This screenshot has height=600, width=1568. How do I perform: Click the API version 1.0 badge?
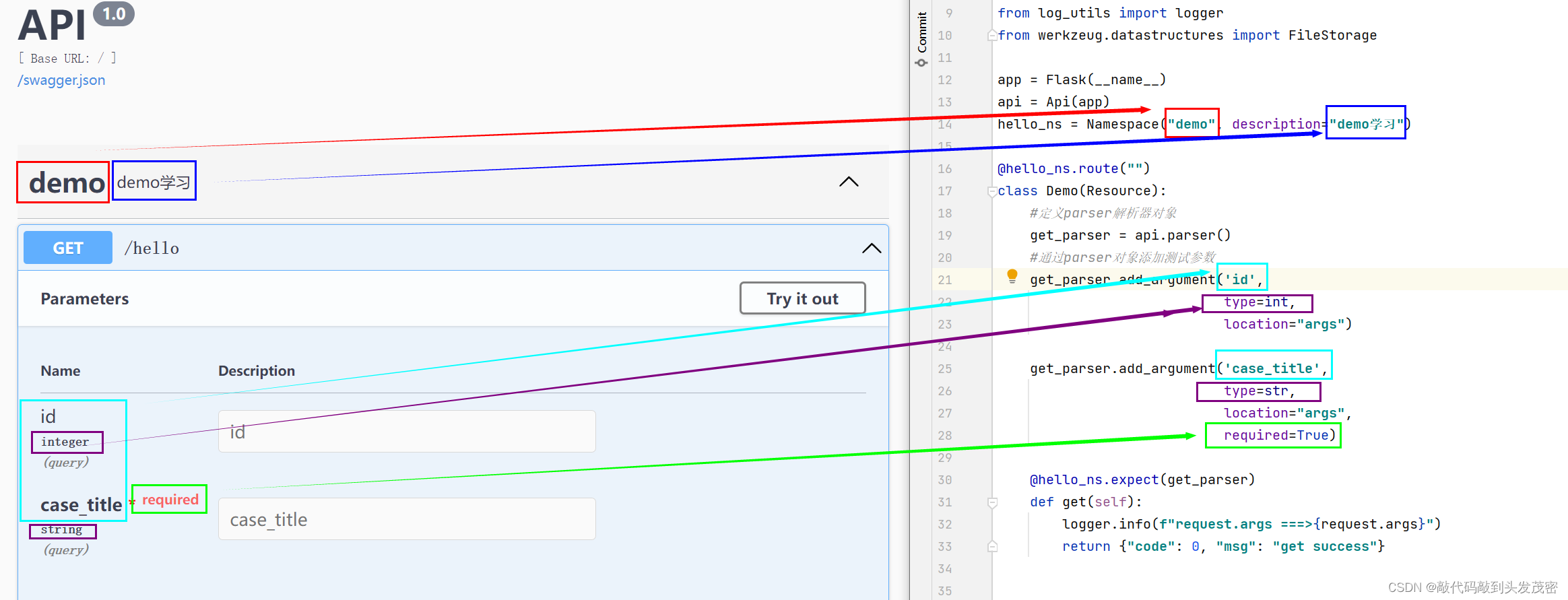pyautogui.click(x=114, y=14)
